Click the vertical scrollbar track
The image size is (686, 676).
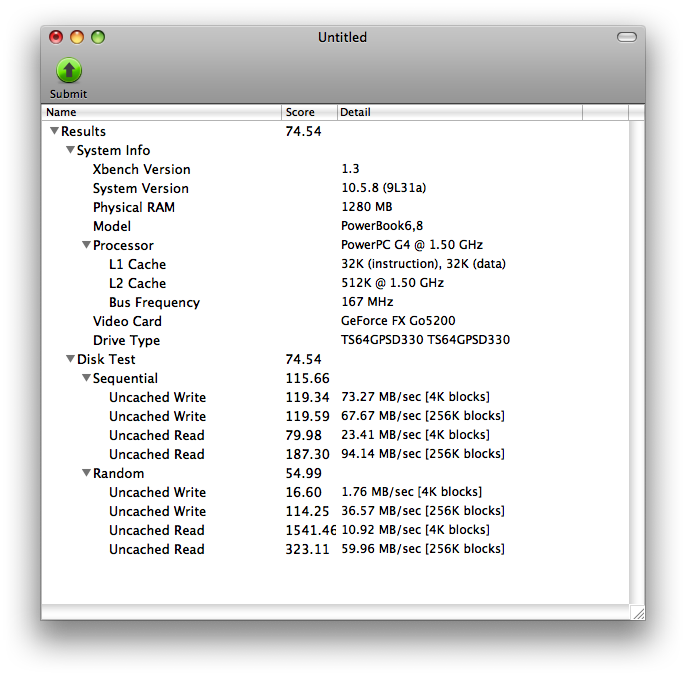(x=637, y=362)
